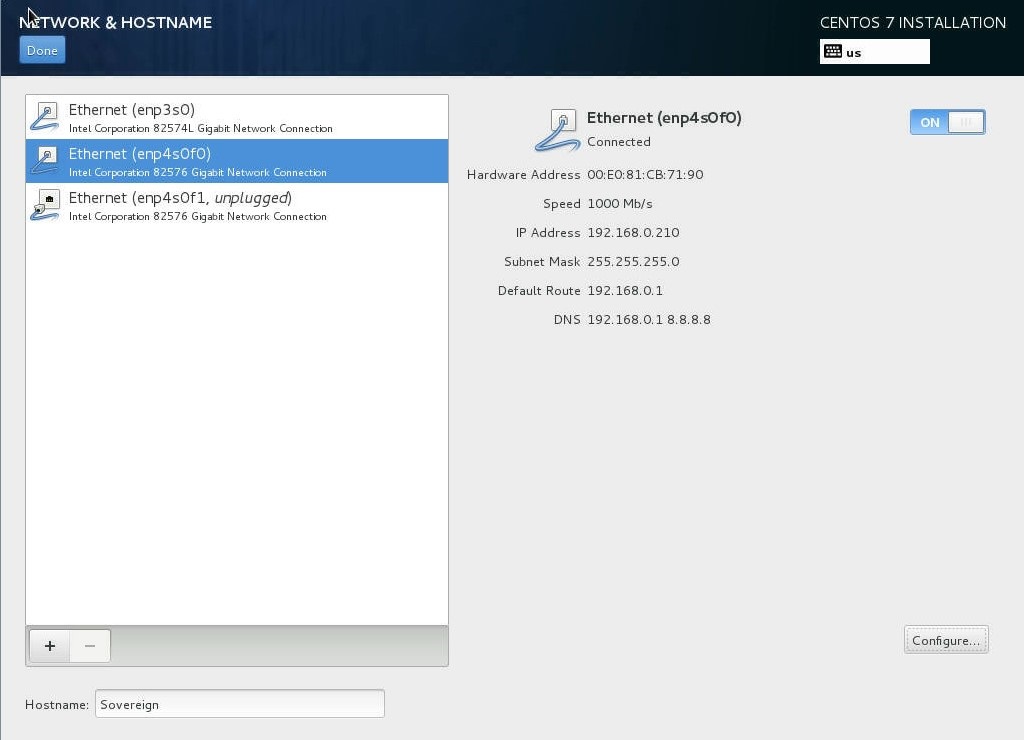Viewport: 1028px width, 740px height.
Task: Click the IP address value 192.168.0.210
Action: tap(633, 233)
